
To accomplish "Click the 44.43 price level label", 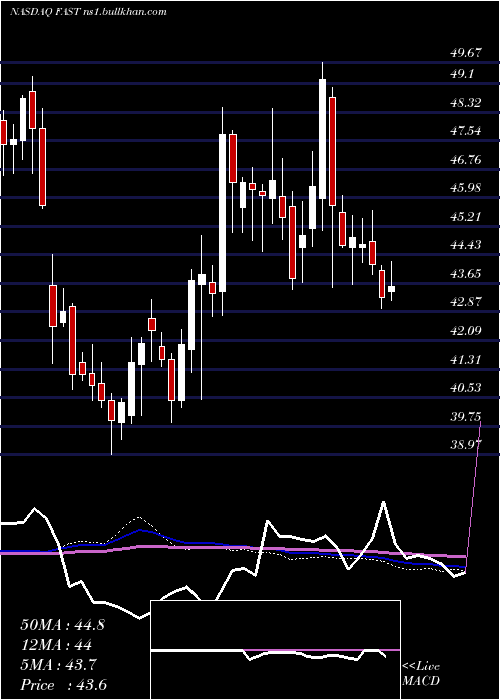I will click(466, 245).
